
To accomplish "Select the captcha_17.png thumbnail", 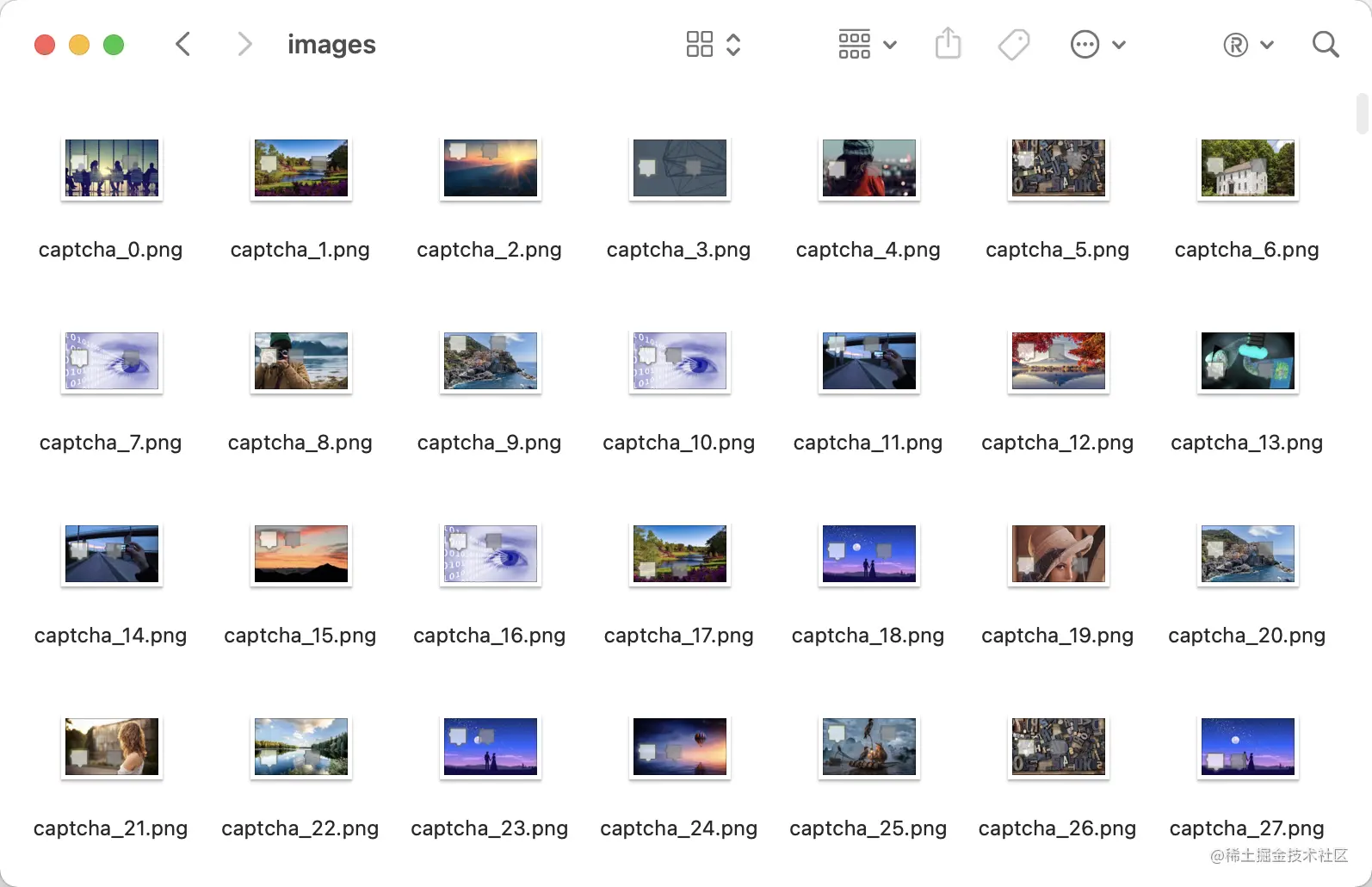I will [680, 554].
